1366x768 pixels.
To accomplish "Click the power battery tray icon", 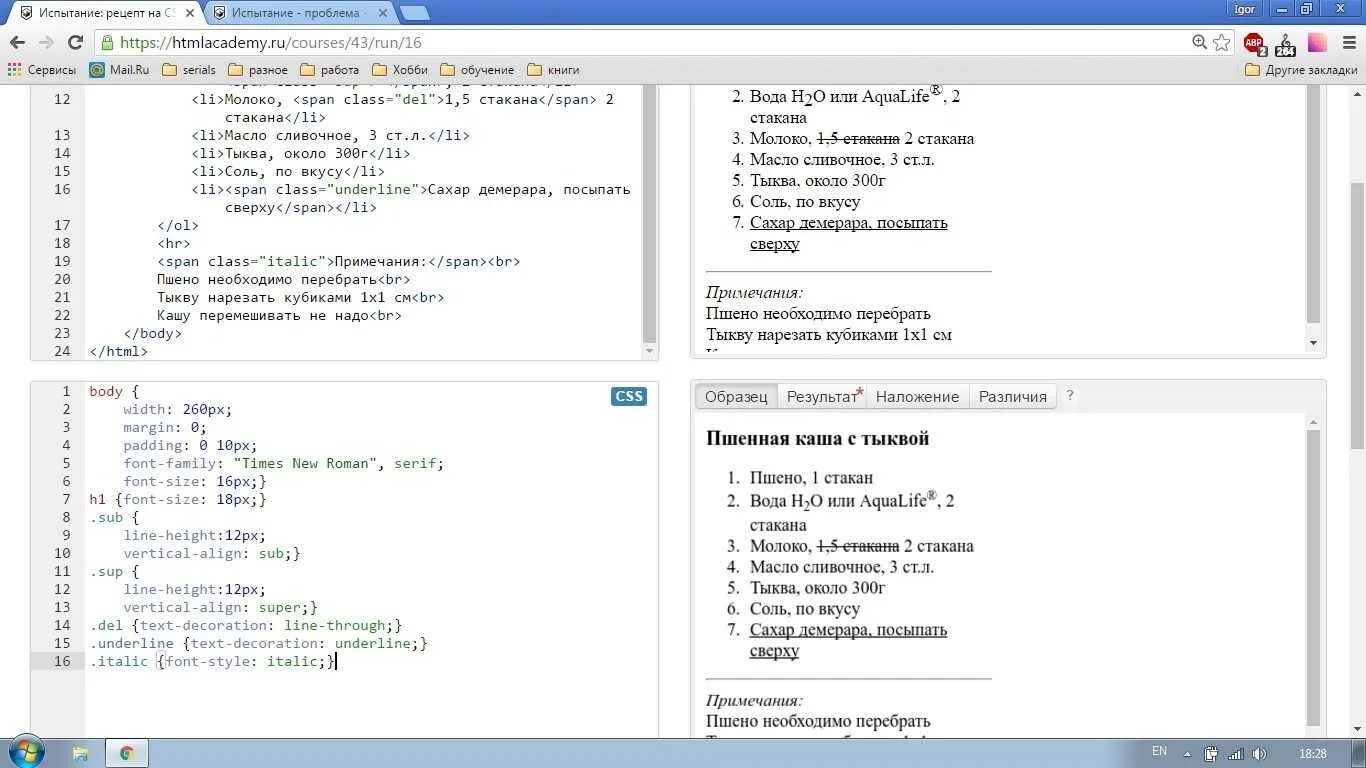I will [1211, 753].
